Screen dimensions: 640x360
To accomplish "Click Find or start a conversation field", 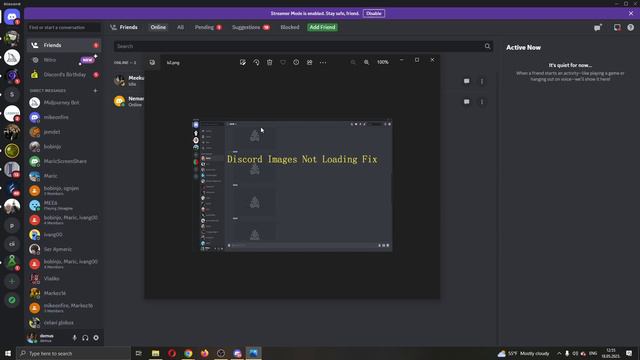I will (x=64, y=27).
